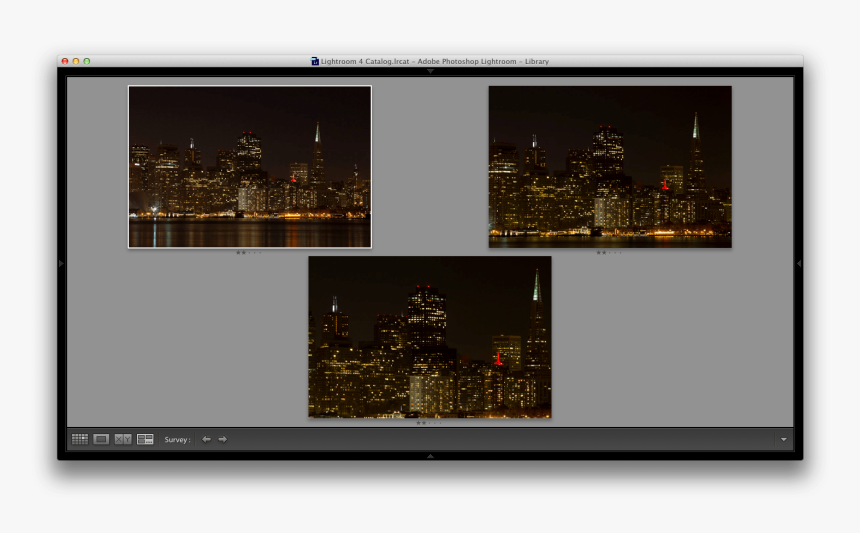This screenshot has height=533, width=860.
Task: Show the right side panel
Action: point(798,263)
